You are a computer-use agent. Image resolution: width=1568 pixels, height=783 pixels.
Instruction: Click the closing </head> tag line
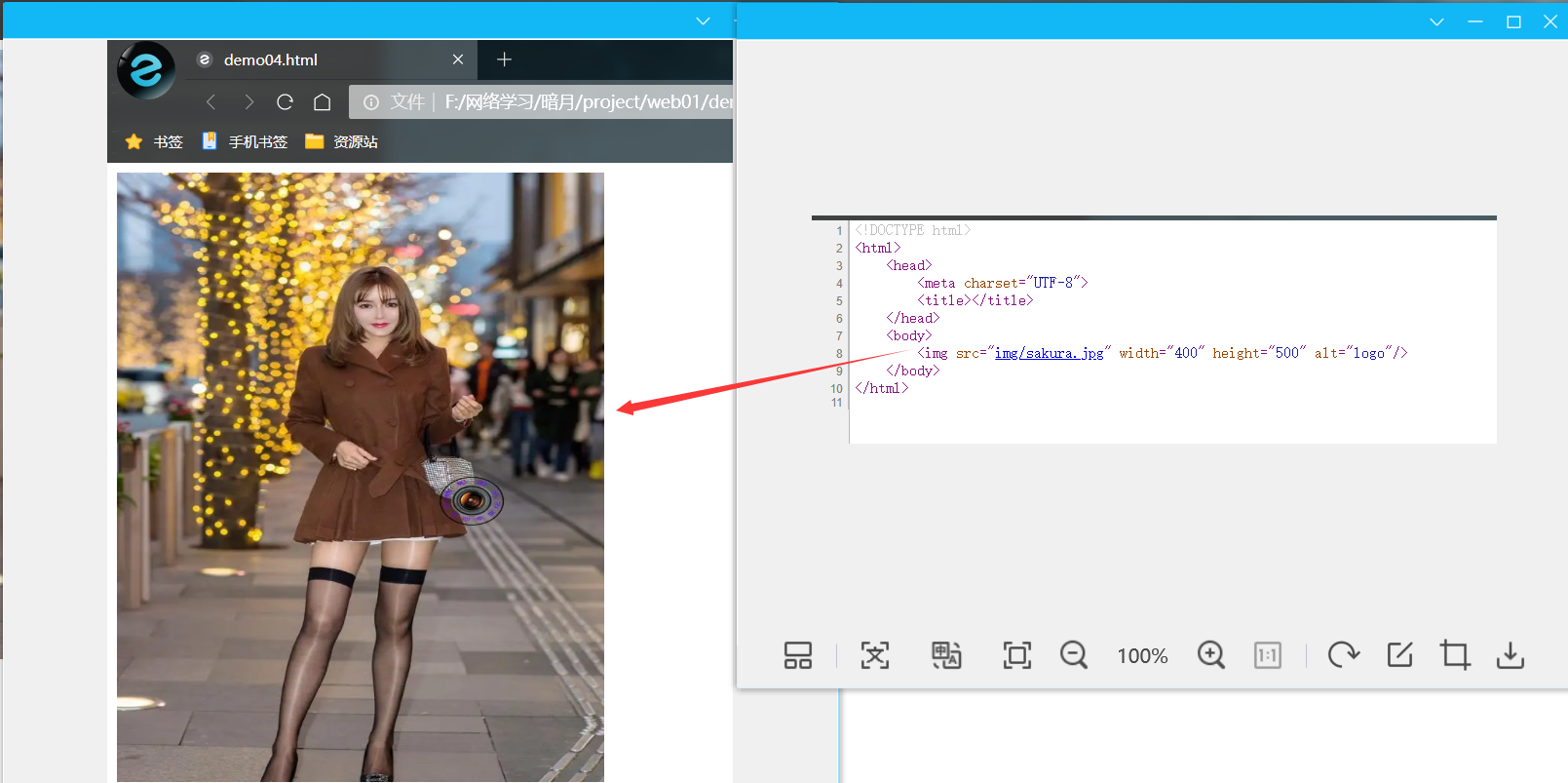point(912,318)
